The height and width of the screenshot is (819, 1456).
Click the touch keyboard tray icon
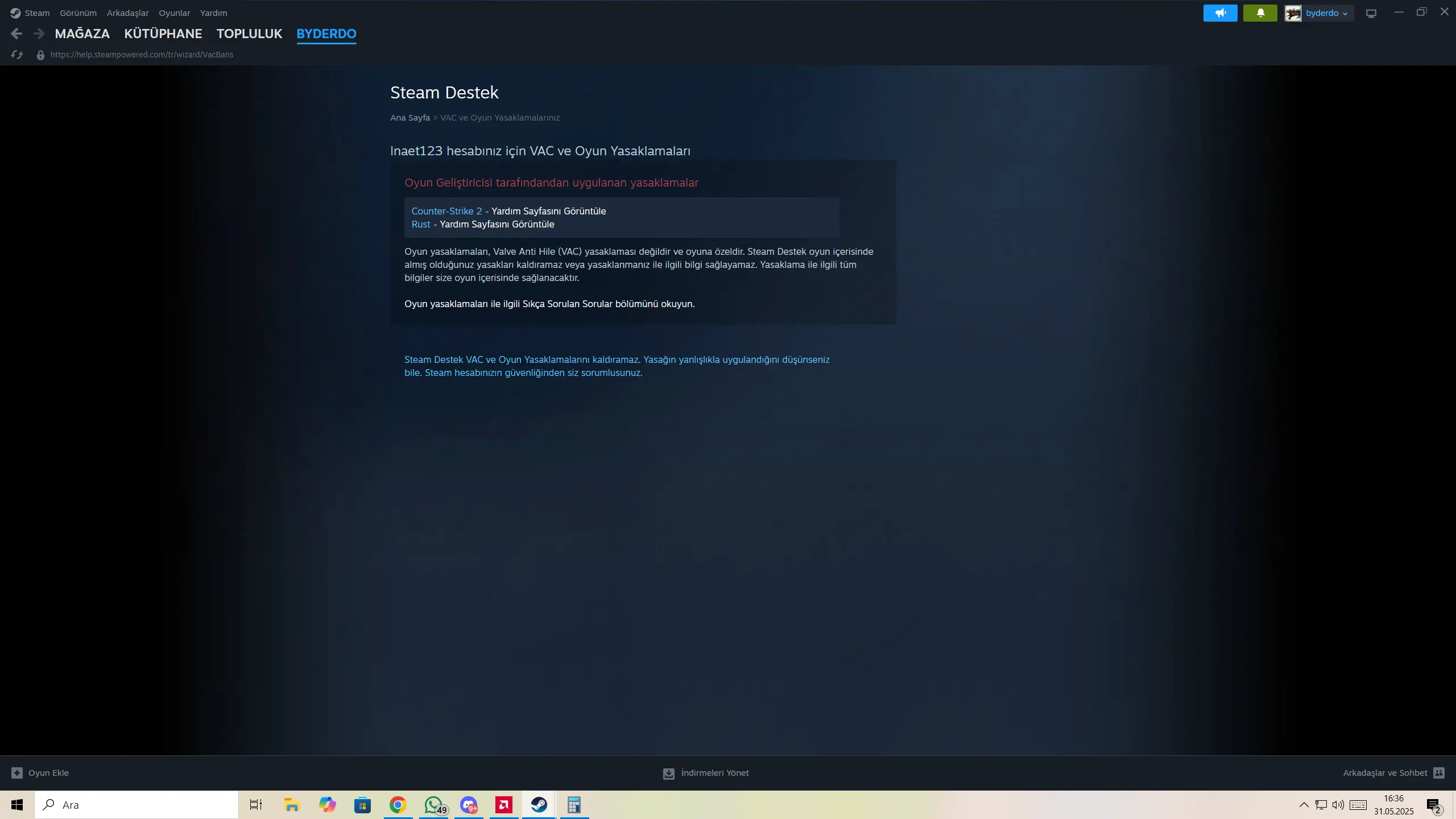point(1359,805)
